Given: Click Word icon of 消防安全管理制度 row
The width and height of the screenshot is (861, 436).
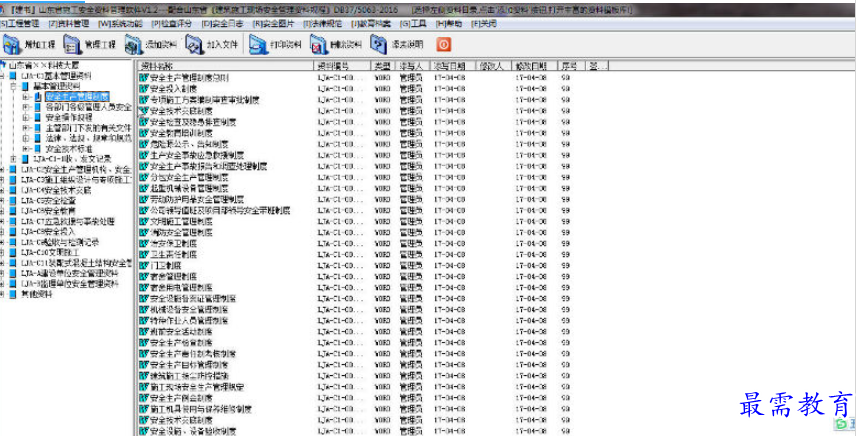Looking at the screenshot, I should point(144,232).
